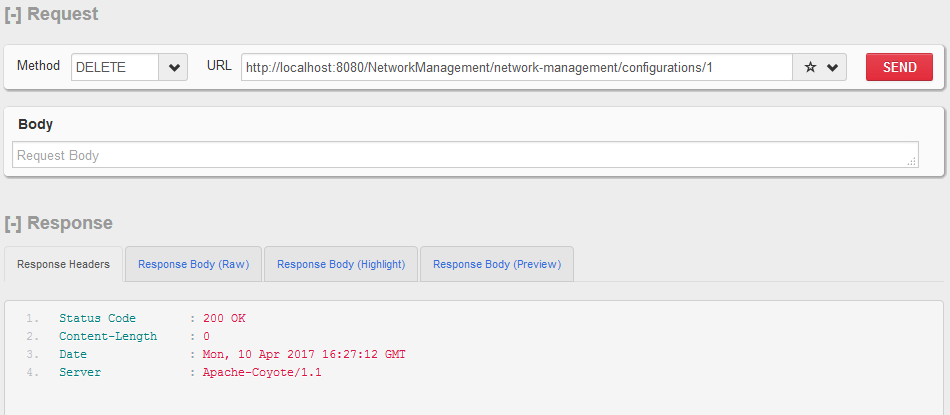This screenshot has width=950, height=415.
Task: Click the DELETE method field
Action: [115, 67]
